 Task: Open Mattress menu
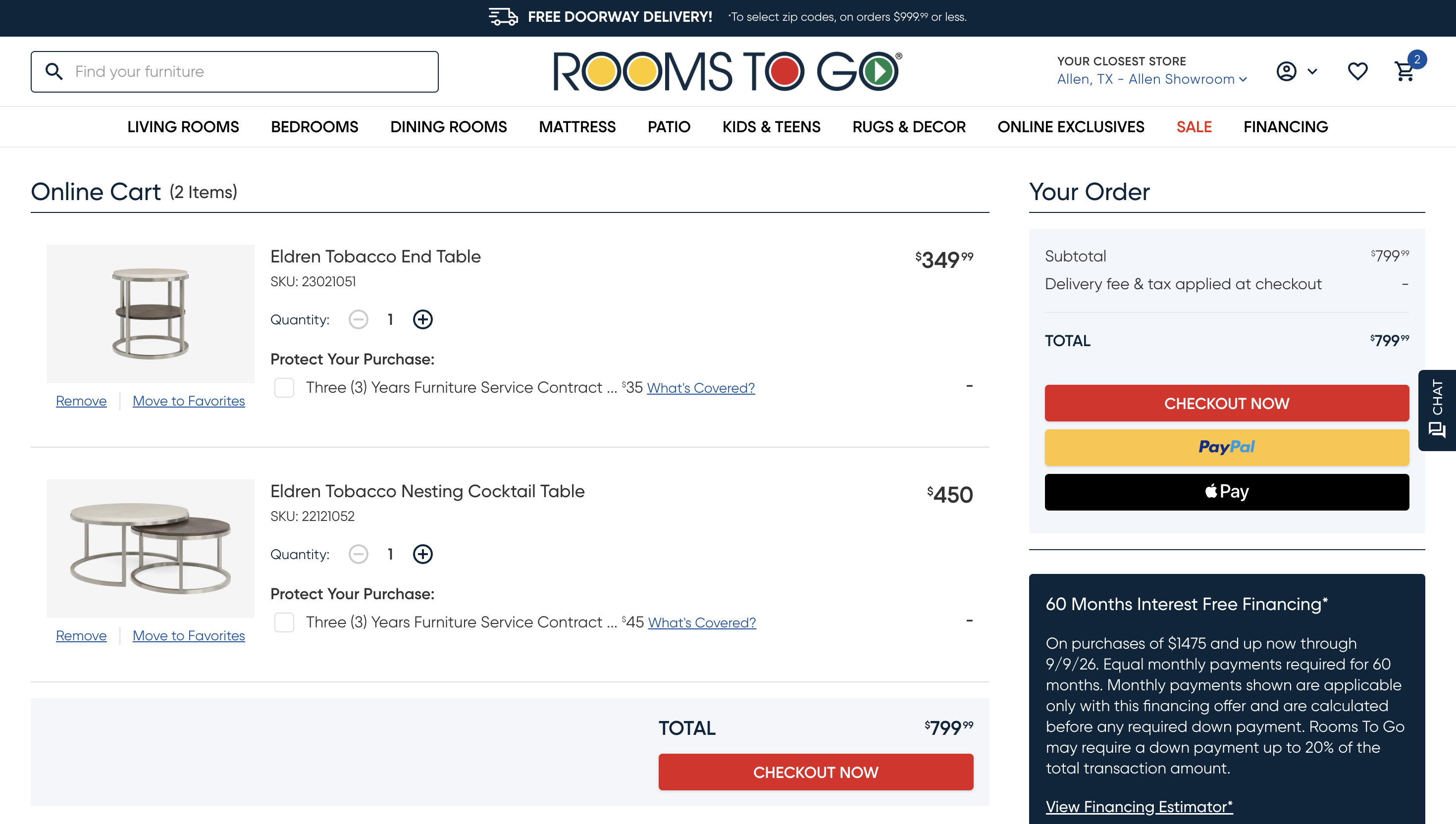coord(577,127)
